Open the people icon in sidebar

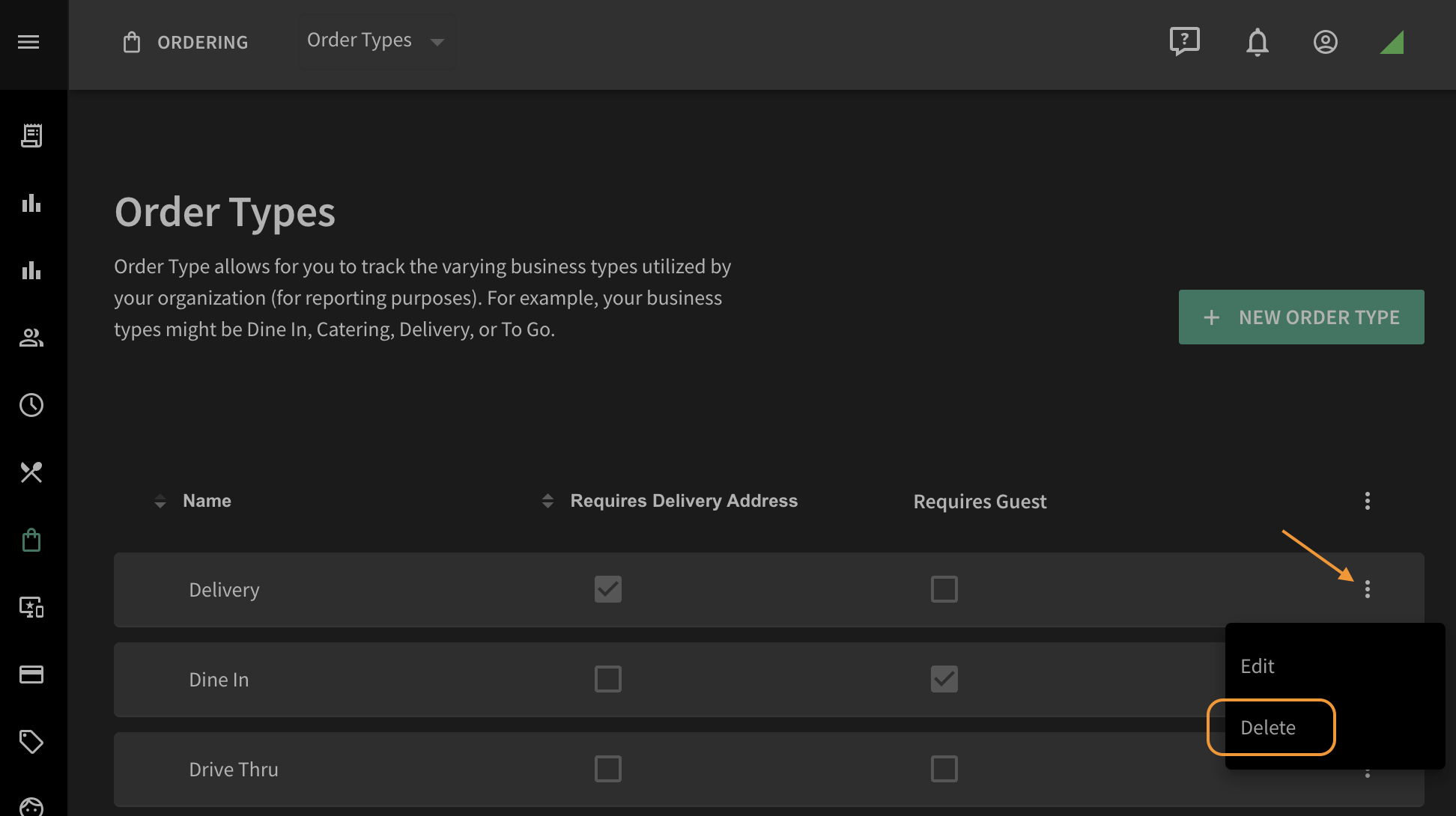click(31, 338)
